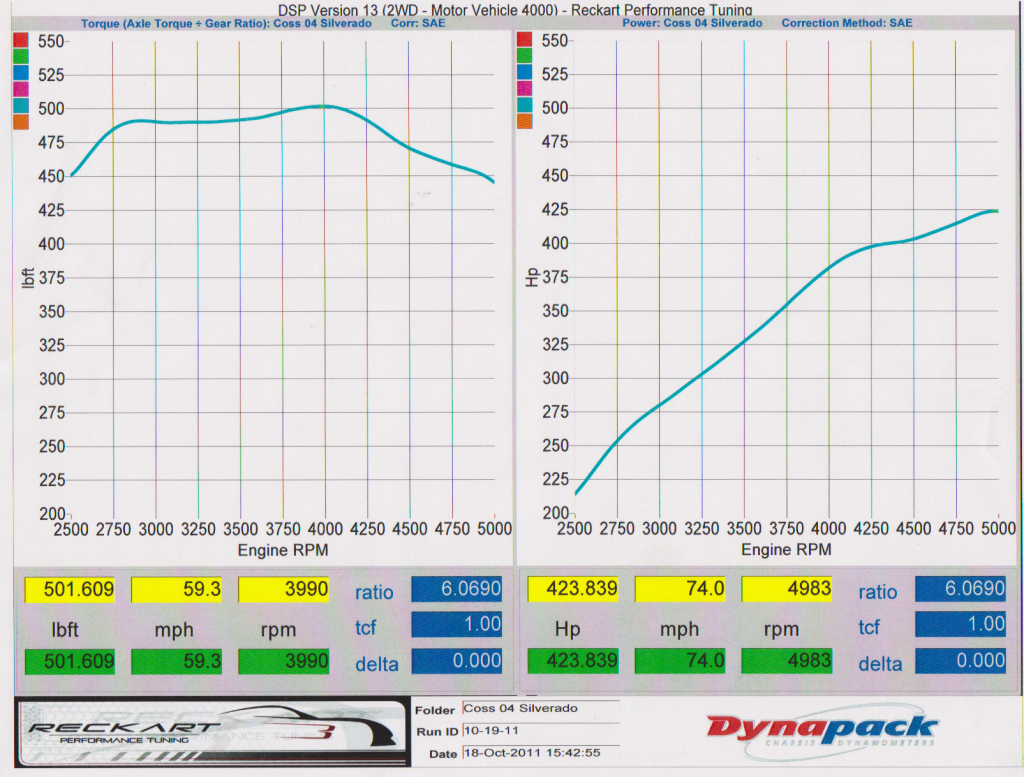Screen dimensions: 1024x777
Task: Click 'Correction Method: SAE' label
Action: 847,23
